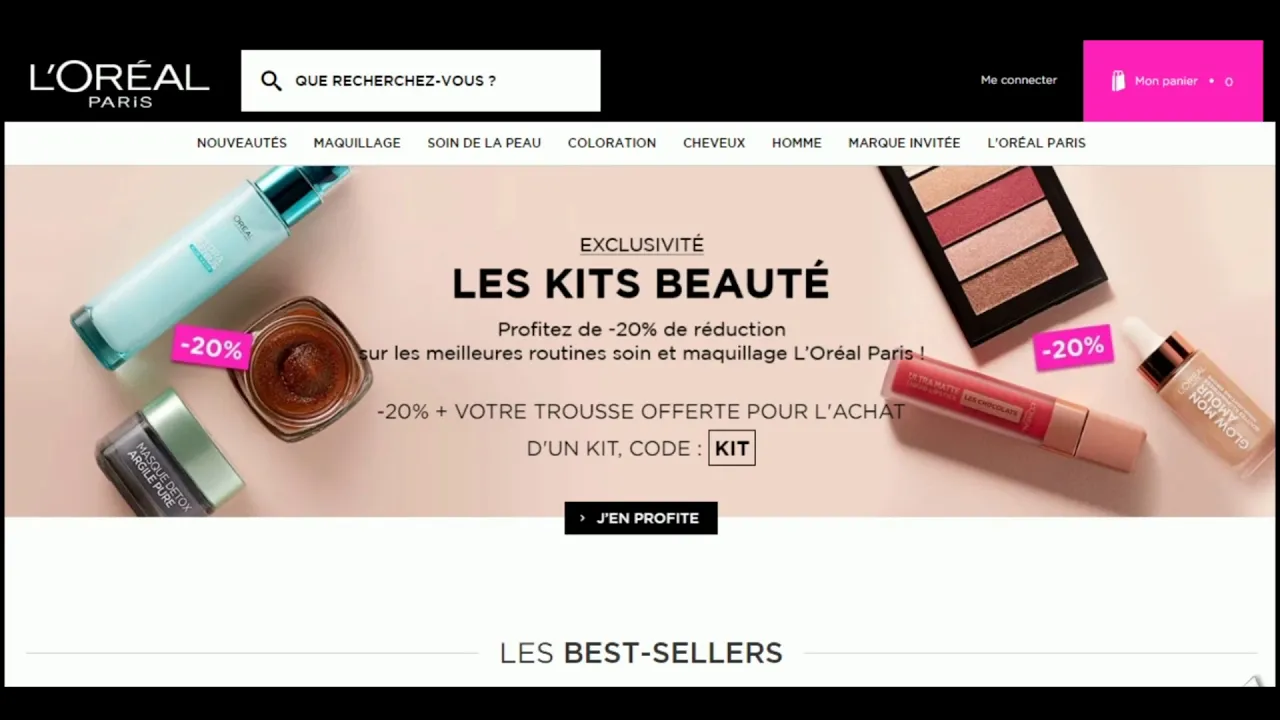1280x720 pixels.
Task: Click the scroll-to-top arrow at bottom right
Action: coord(1253,681)
